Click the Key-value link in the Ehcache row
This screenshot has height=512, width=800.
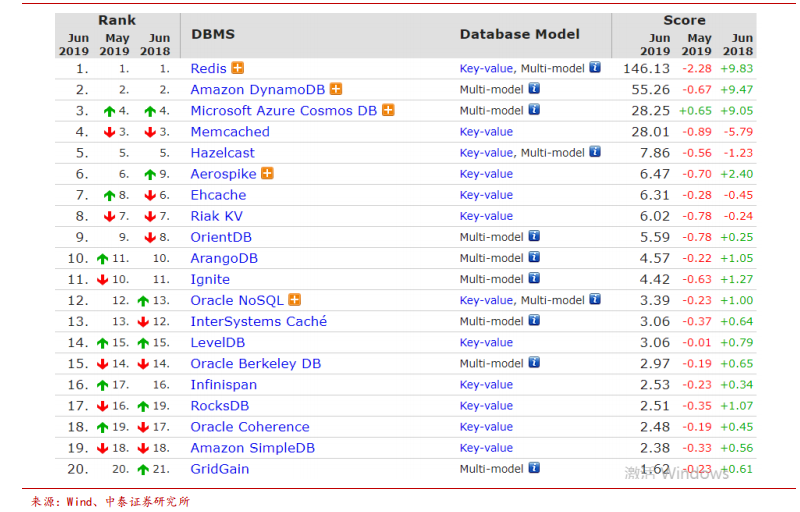(486, 195)
